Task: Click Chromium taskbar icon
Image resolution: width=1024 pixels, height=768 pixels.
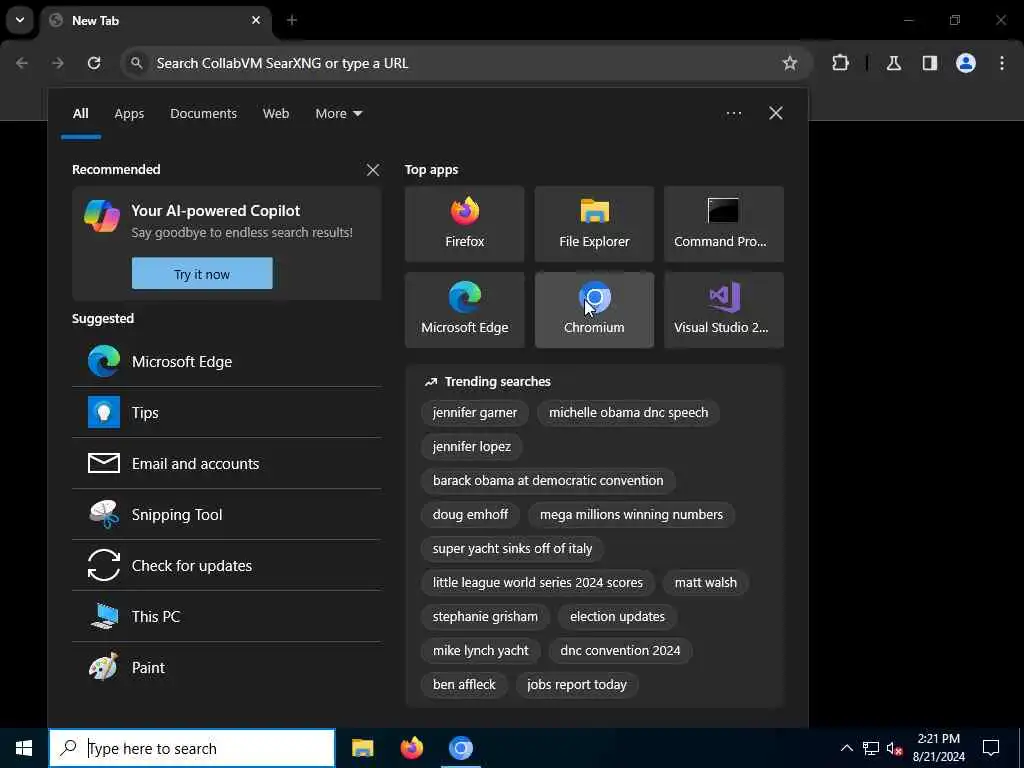Action: (460, 748)
